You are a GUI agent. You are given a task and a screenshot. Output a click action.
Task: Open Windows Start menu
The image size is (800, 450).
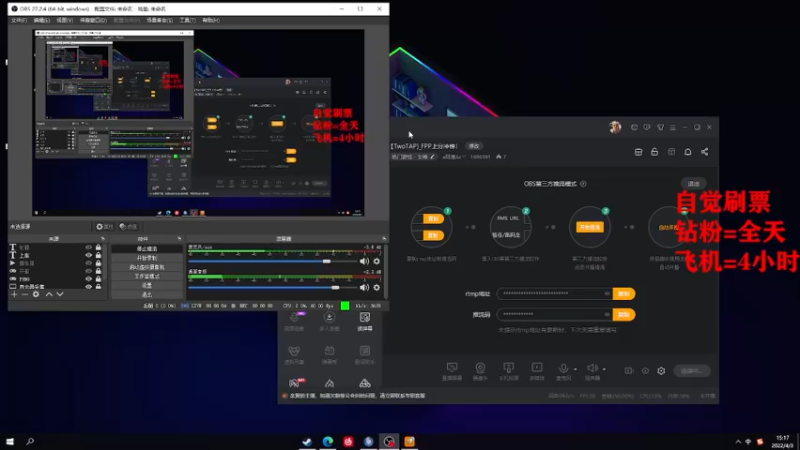pyautogui.click(x=10, y=441)
